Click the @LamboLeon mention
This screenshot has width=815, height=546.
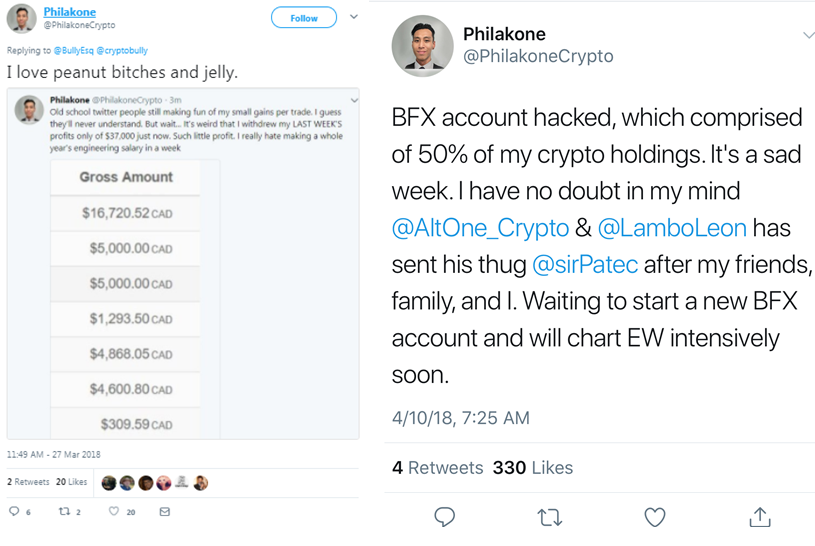pos(672,228)
